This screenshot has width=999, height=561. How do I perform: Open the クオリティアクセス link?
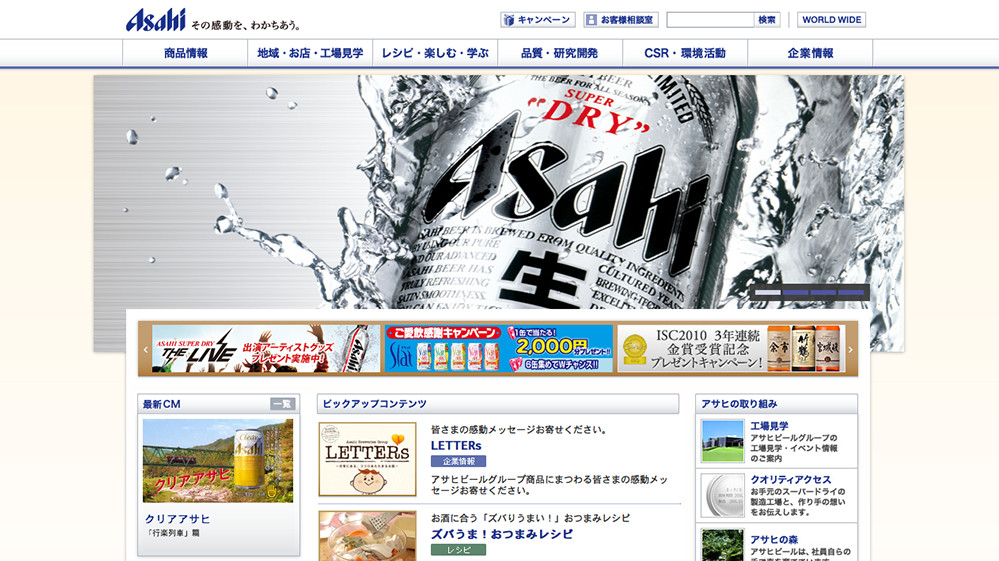point(791,479)
